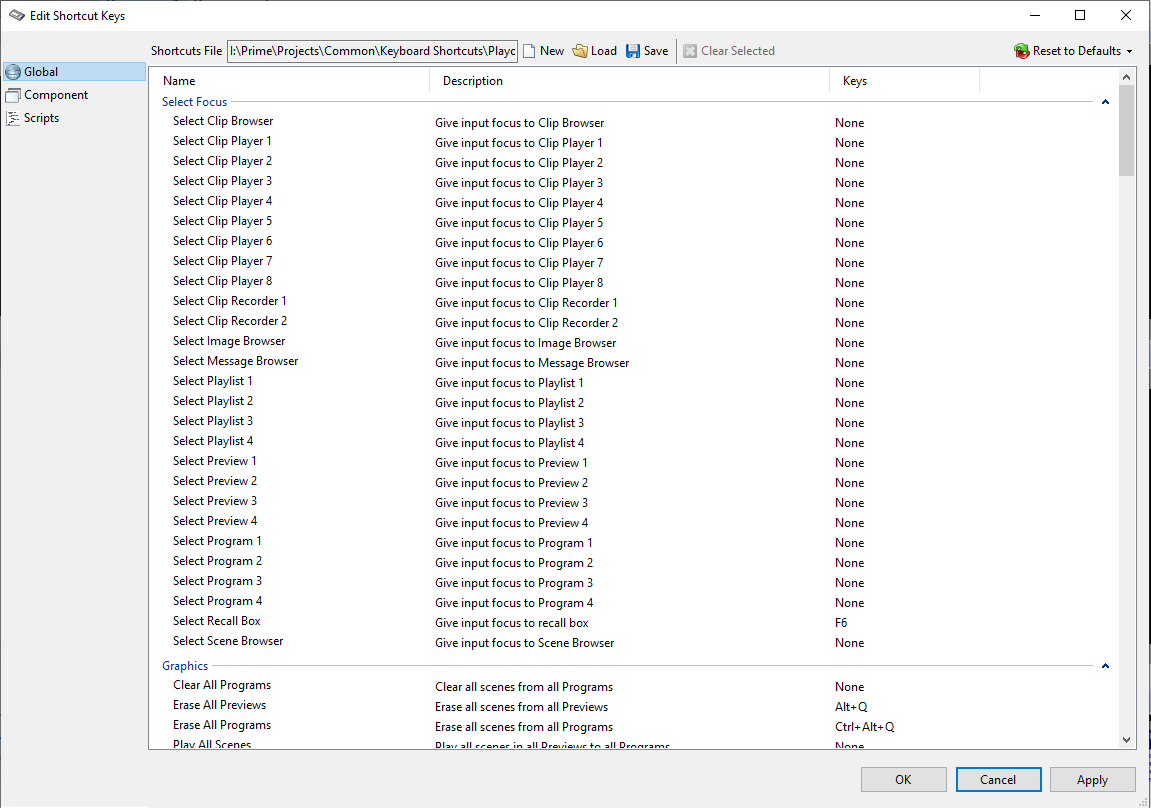The image size is (1151, 808).
Task: Select the Global globe icon in sidebar
Action: click(x=13, y=72)
